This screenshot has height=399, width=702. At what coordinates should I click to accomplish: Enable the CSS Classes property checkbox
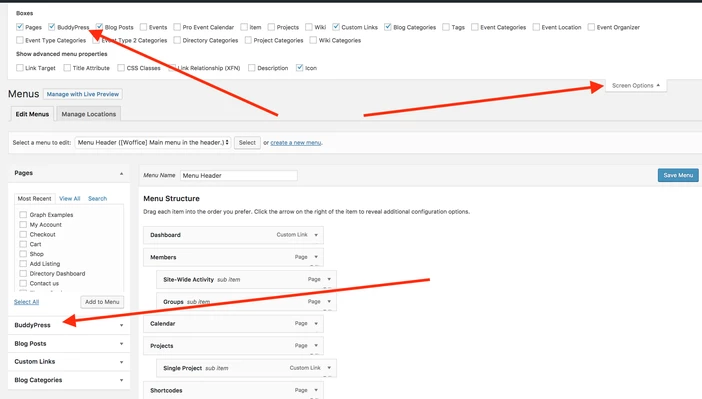coord(121,68)
